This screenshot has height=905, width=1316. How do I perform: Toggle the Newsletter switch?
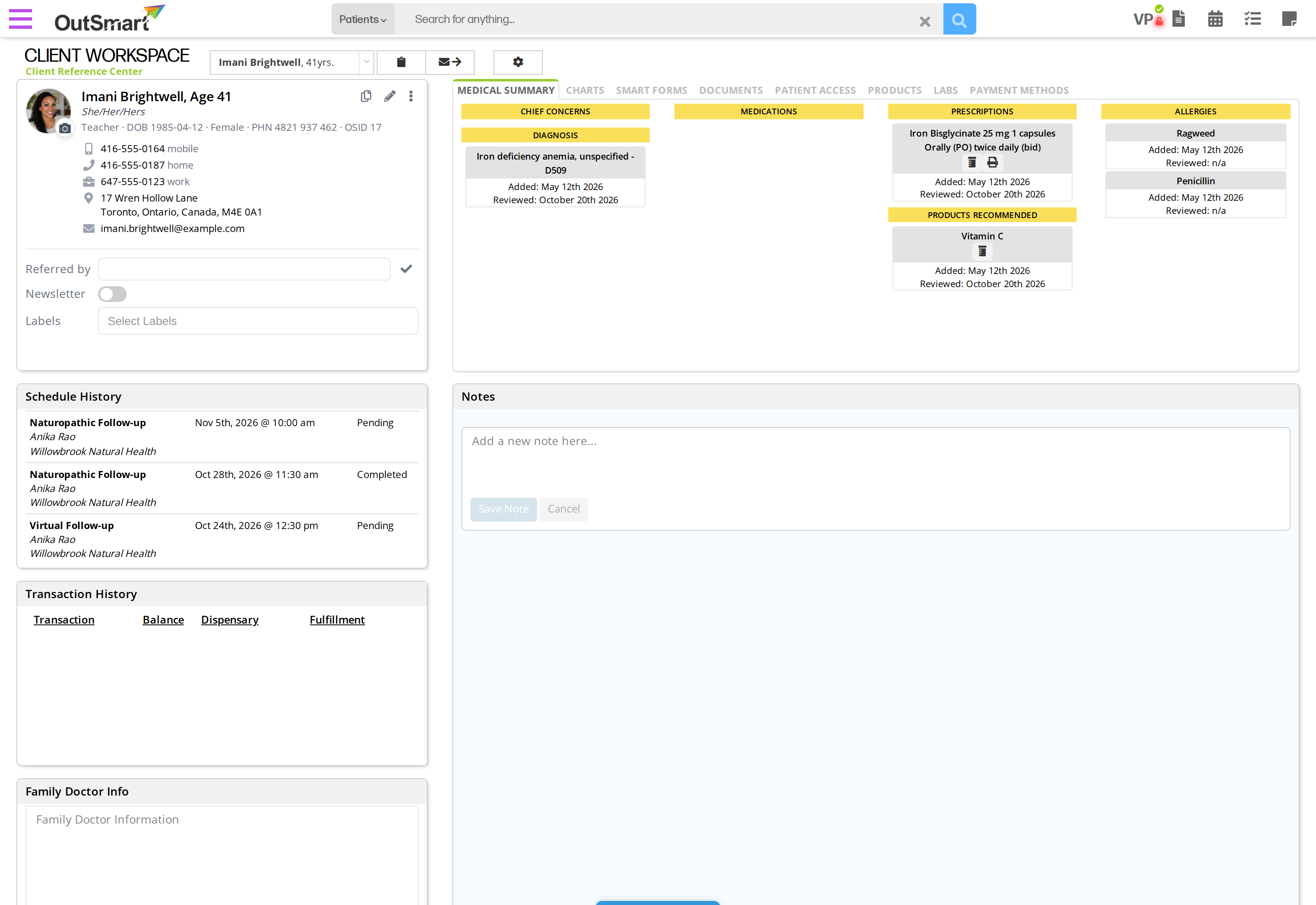click(112, 294)
